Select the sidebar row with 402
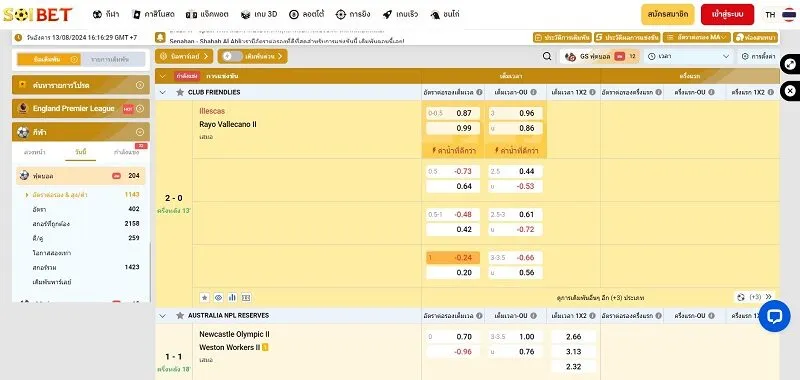The image size is (800, 380). [x=82, y=209]
